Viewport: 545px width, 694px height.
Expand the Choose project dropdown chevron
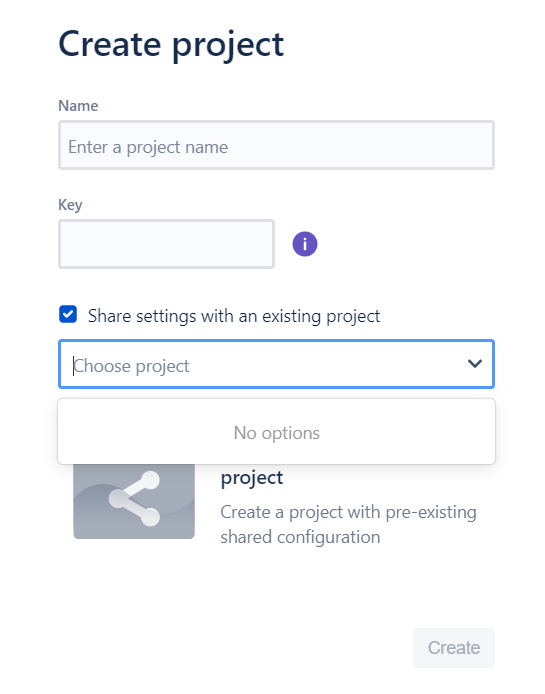(x=475, y=364)
